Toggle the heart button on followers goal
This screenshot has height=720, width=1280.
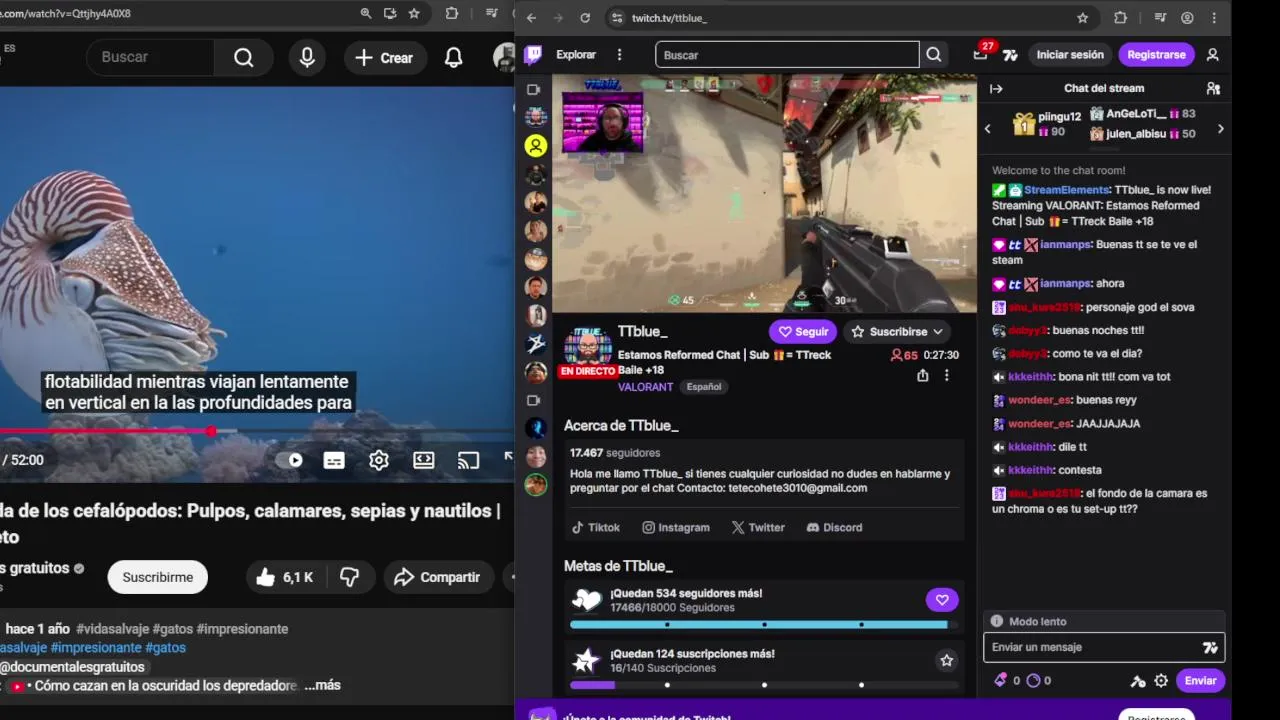point(941,600)
